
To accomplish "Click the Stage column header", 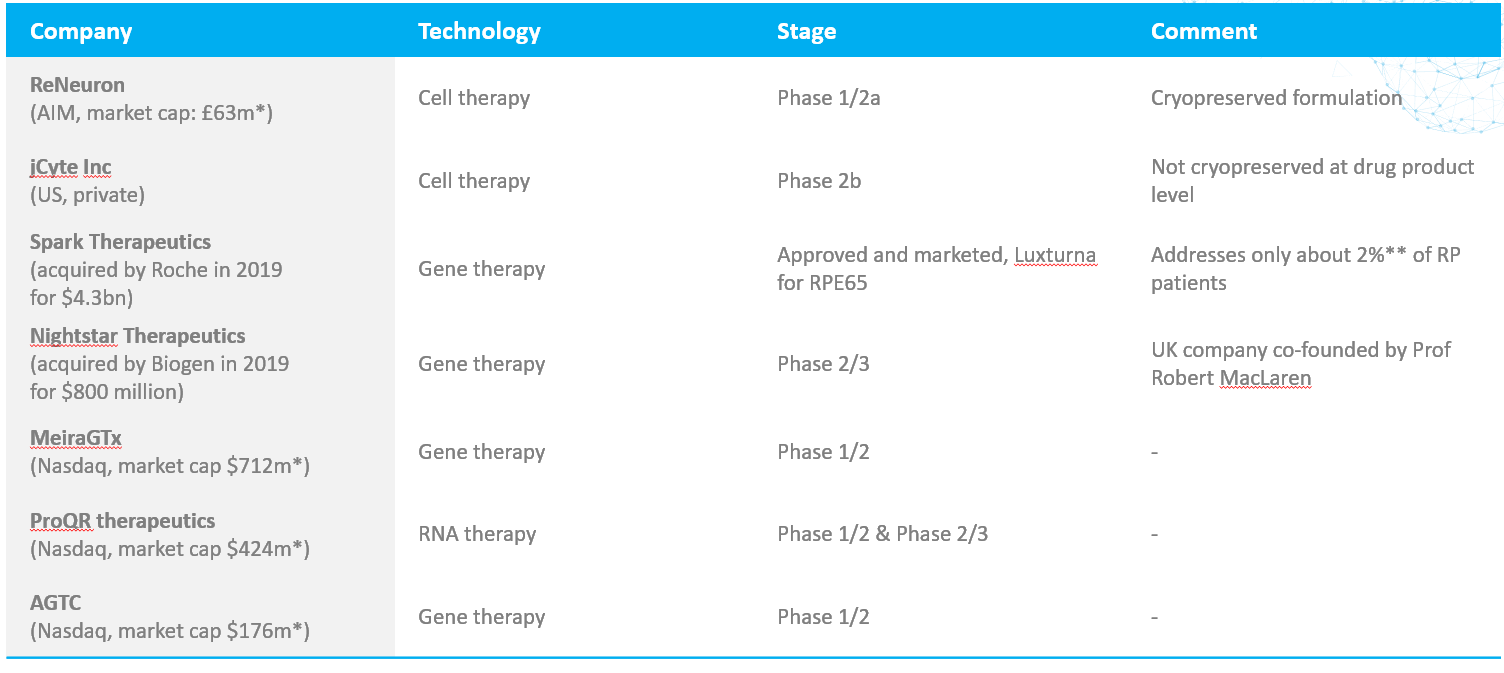I will coord(806,31).
